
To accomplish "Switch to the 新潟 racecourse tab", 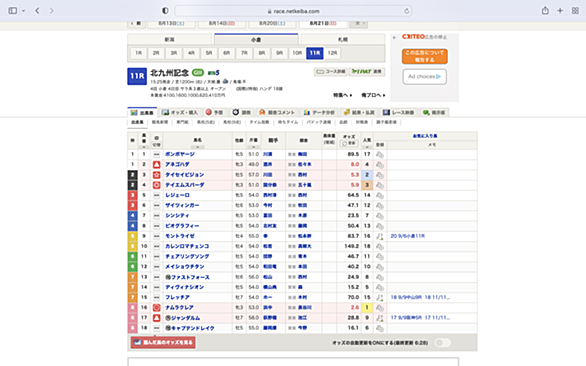I will (169, 39).
